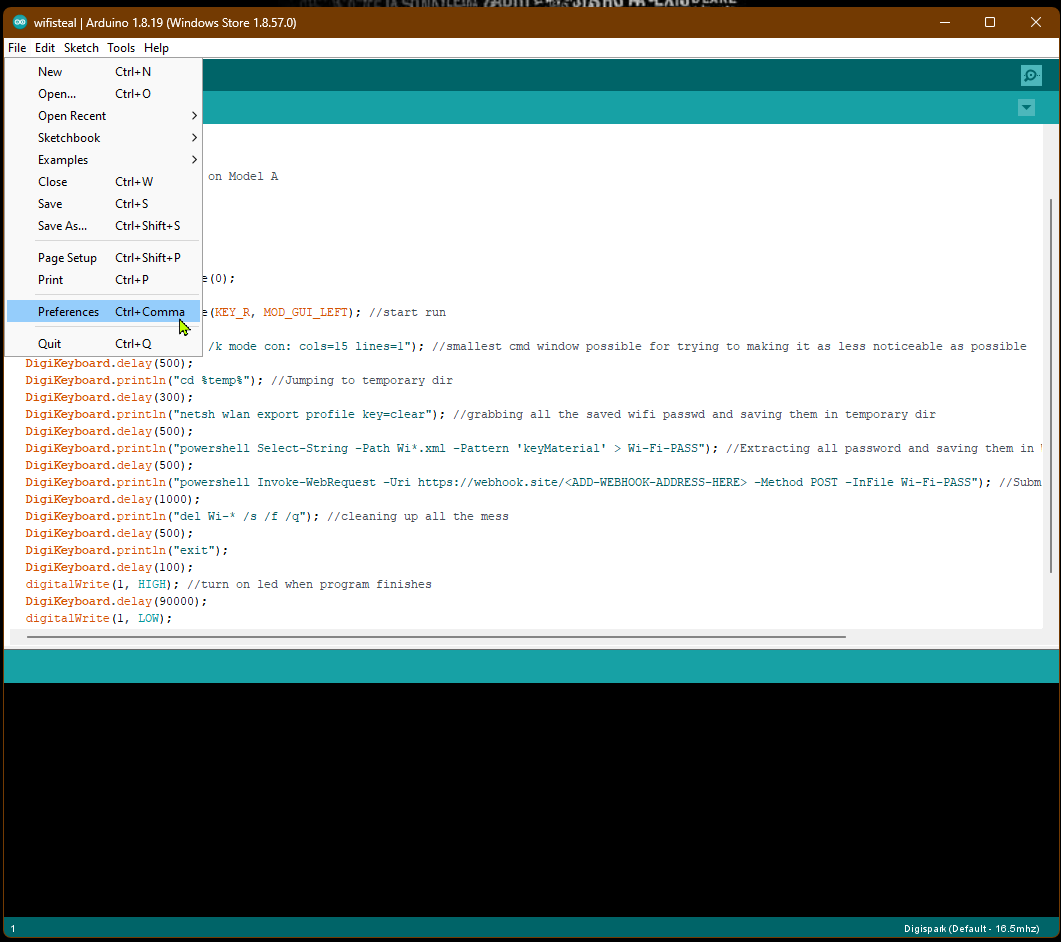Click the 'del Wi-* /s /f /q' line
This screenshot has height=942, width=1061.
[x=267, y=516]
